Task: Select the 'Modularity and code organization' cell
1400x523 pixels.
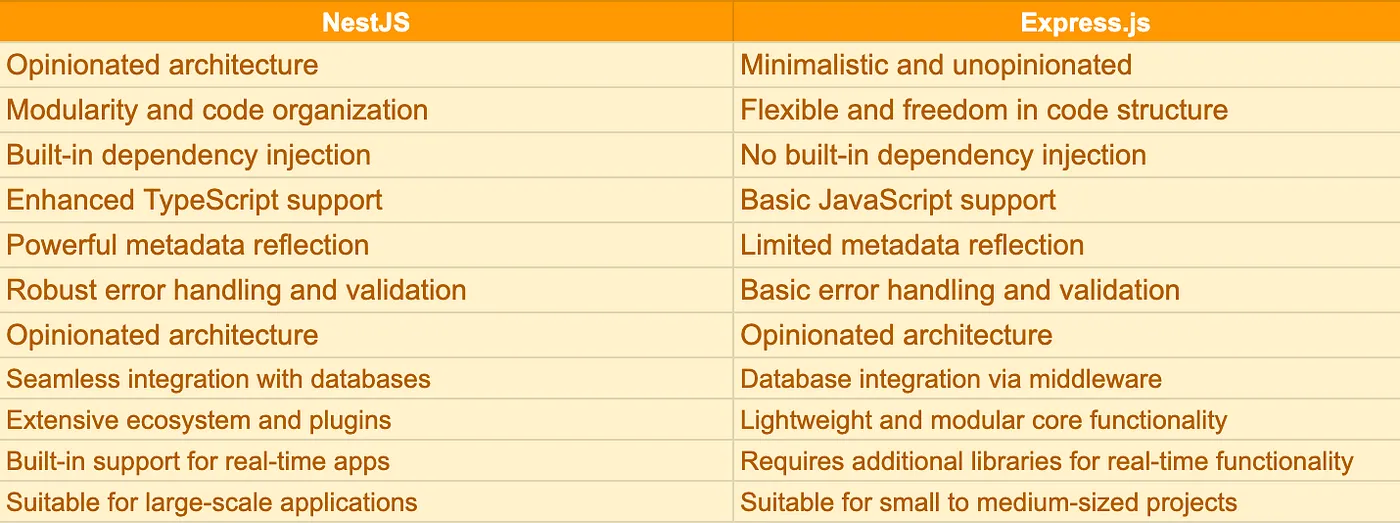Action: (x=366, y=110)
